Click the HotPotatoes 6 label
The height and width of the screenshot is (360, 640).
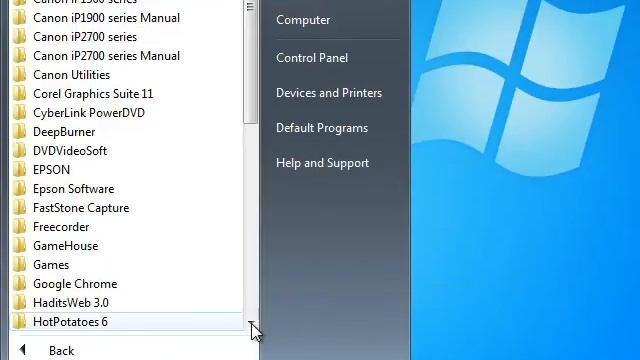point(70,322)
